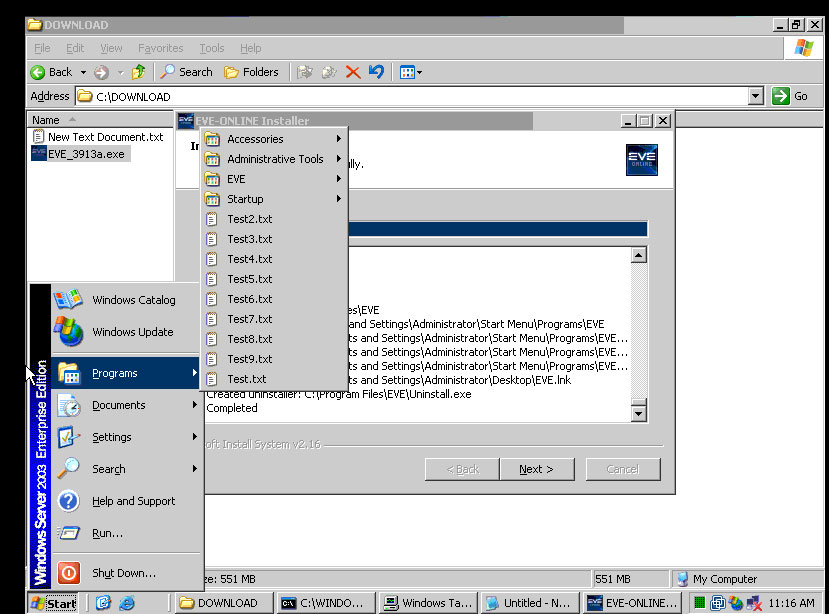Open Test.txt from Programs menu
The width and height of the screenshot is (829, 614).
coord(274,379)
